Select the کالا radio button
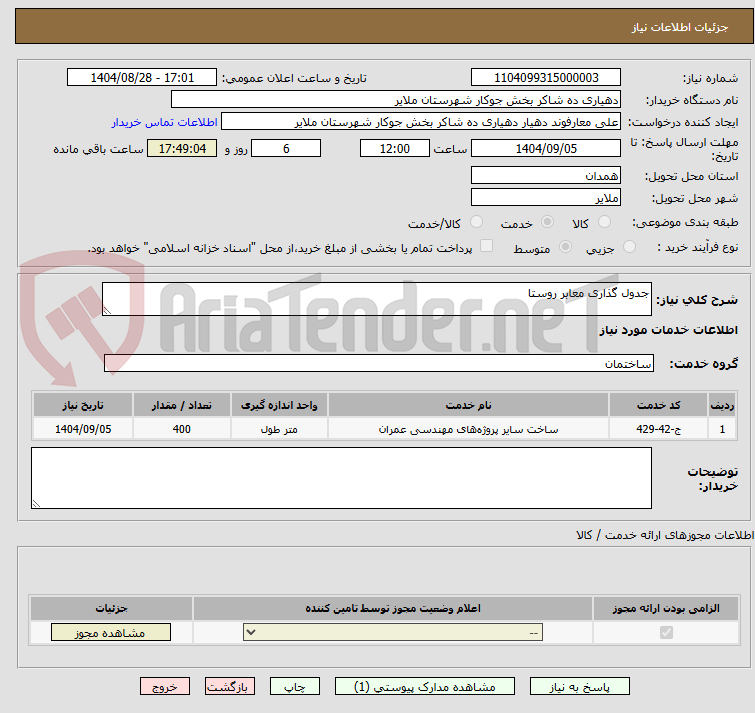 pyautogui.click(x=604, y=222)
